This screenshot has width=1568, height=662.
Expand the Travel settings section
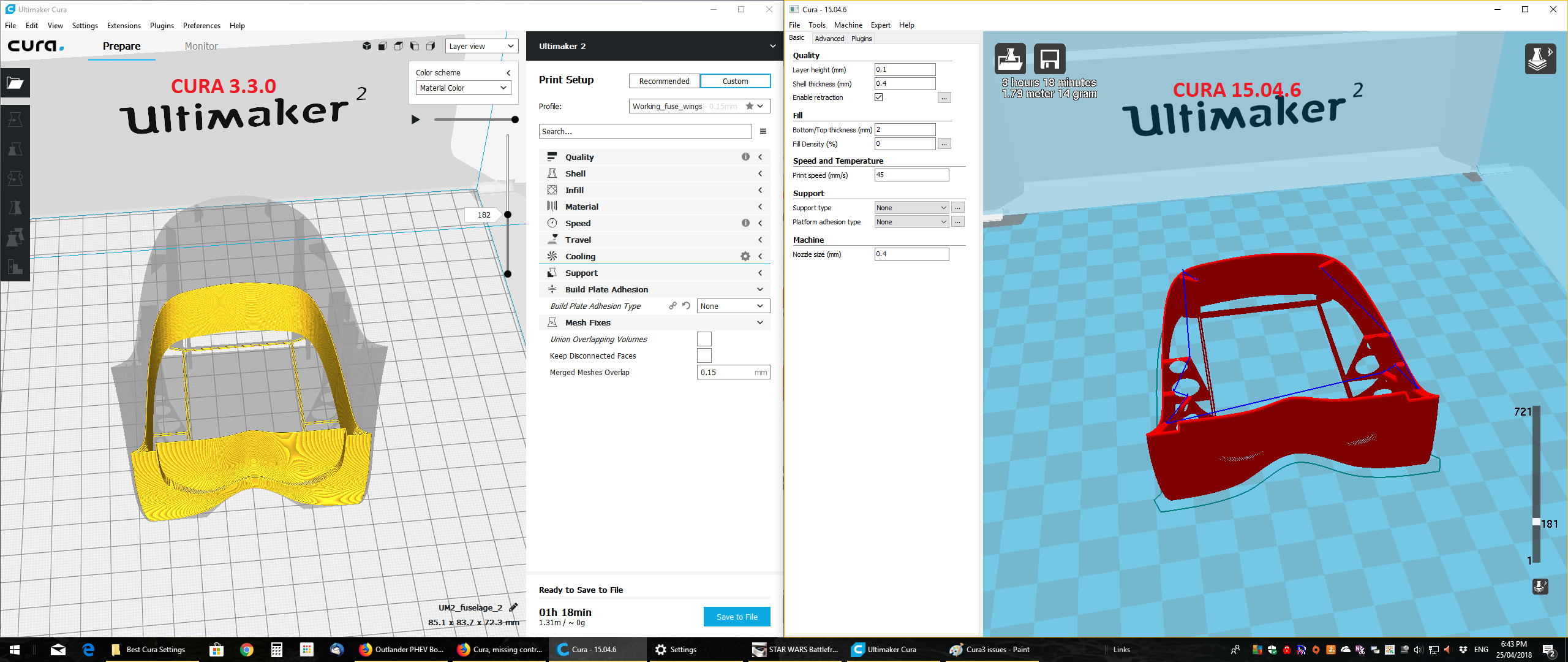(655, 240)
